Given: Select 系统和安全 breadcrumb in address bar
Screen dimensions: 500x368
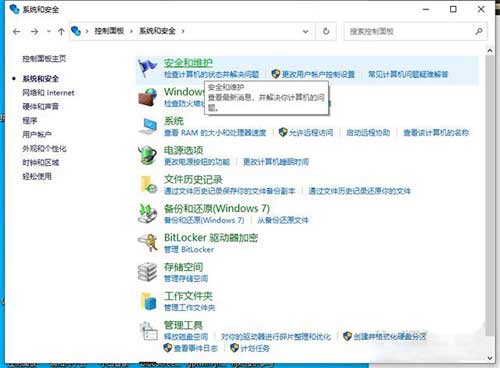Looking at the screenshot, I should tap(157, 31).
